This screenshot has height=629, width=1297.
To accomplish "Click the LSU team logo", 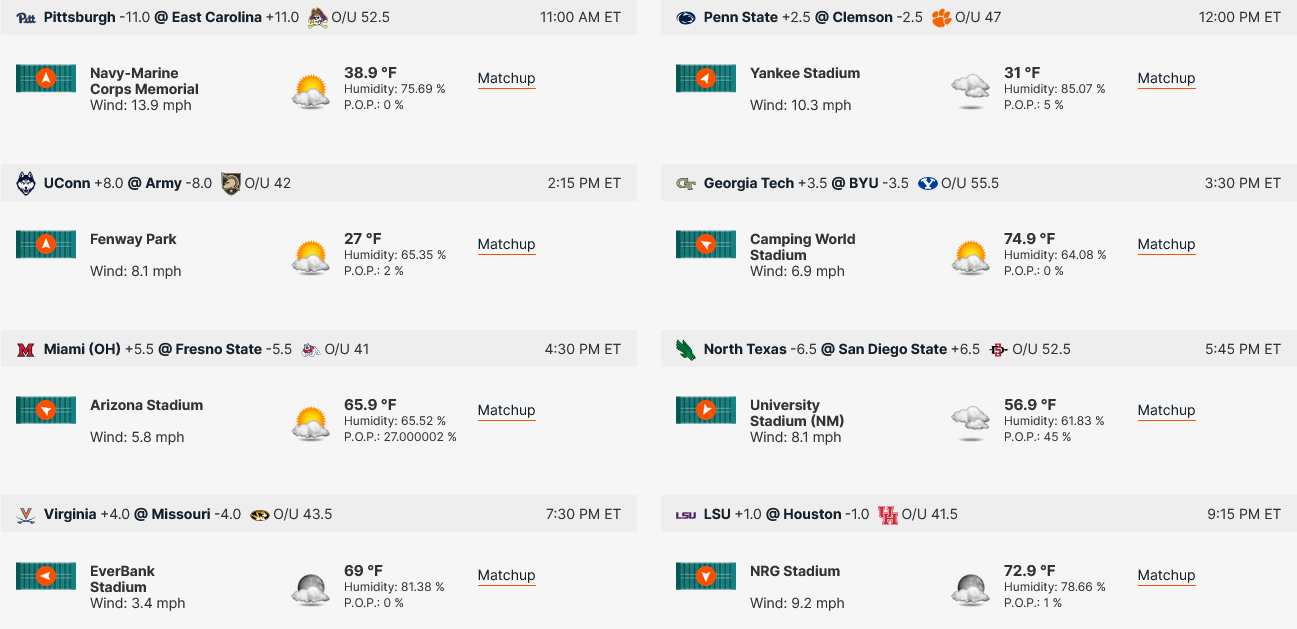I will click(x=686, y=515).
